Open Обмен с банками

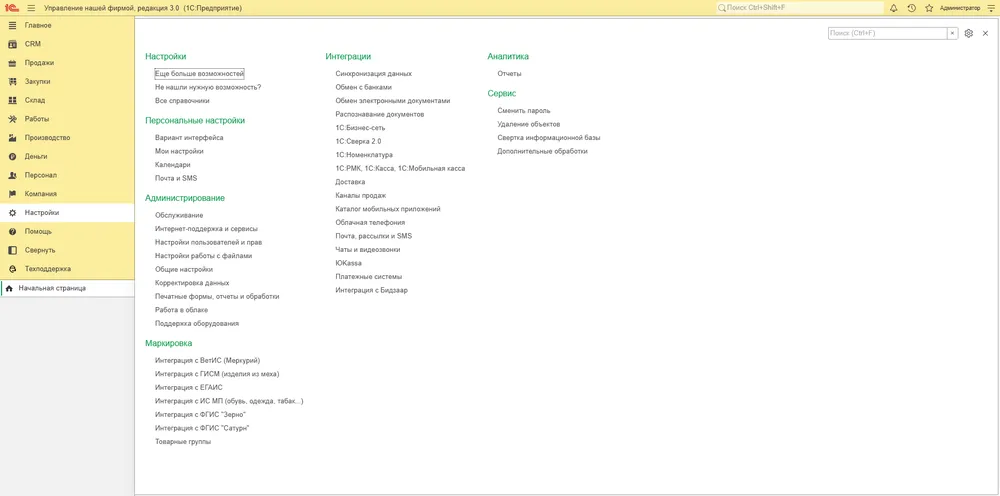click(x=364, y=87)
